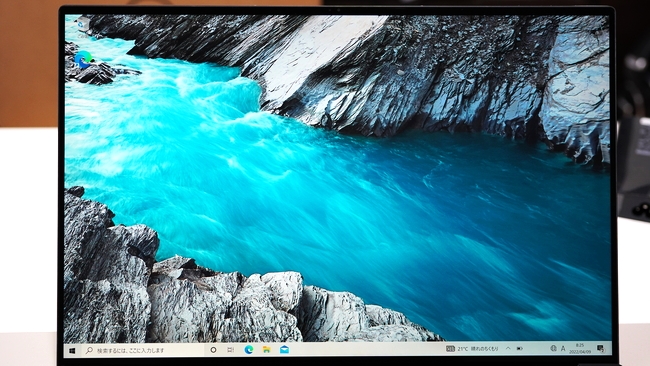Click the search magnifier icon
The width and height of the screenshot is (650, 366).
coord(89,351)
